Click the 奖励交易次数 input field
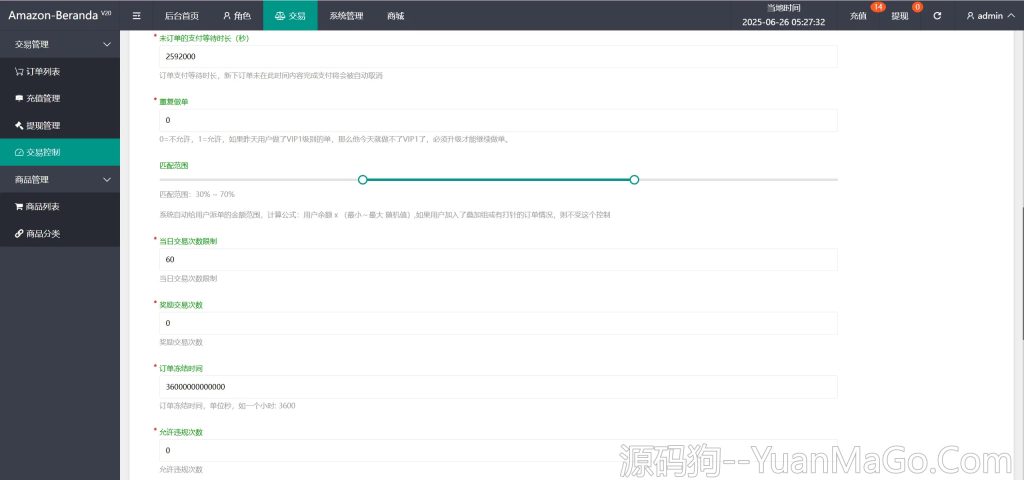This screenshot has height=480, width=1024. [498, 323]
